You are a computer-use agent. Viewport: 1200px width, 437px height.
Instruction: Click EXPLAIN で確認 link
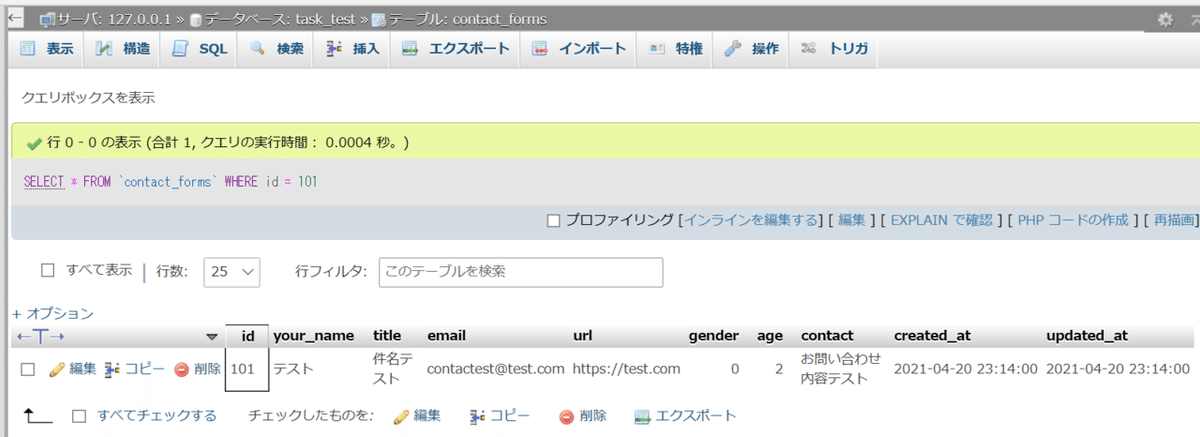(941, 220)
